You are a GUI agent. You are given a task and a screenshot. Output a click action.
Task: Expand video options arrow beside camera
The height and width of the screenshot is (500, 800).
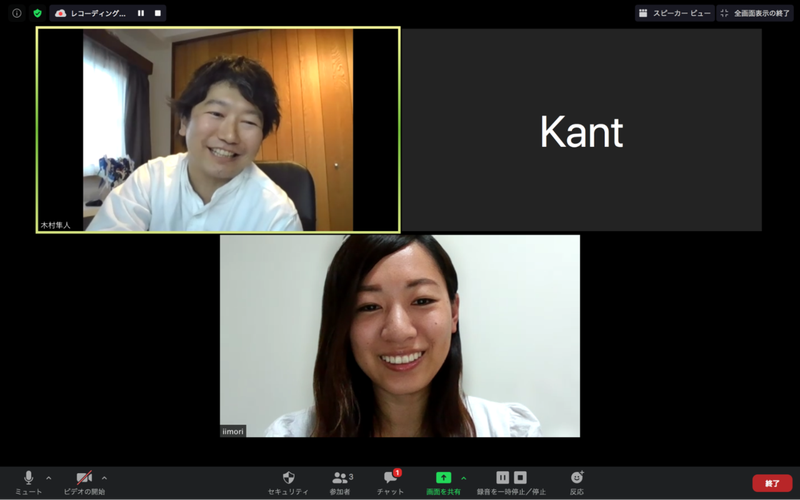pos(104,478)
